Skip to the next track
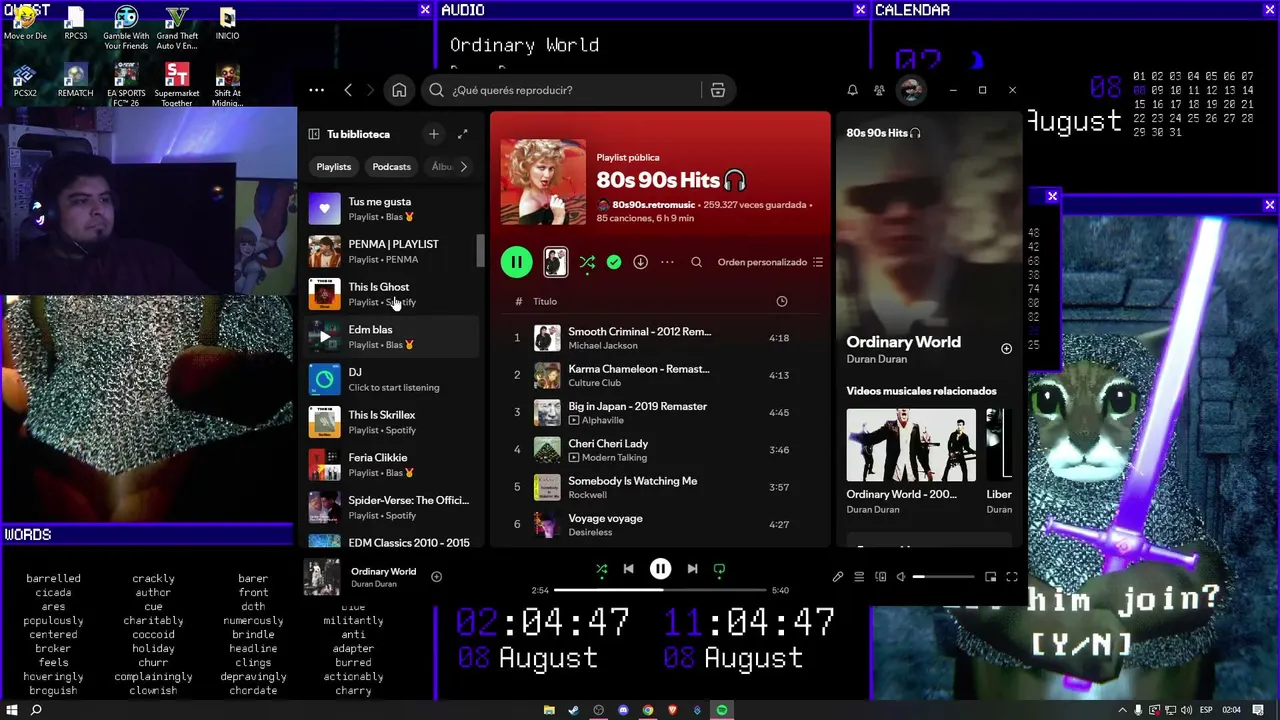Viewport: 1280px width, 720px height. pyautogui.click(x=692, y=569)
